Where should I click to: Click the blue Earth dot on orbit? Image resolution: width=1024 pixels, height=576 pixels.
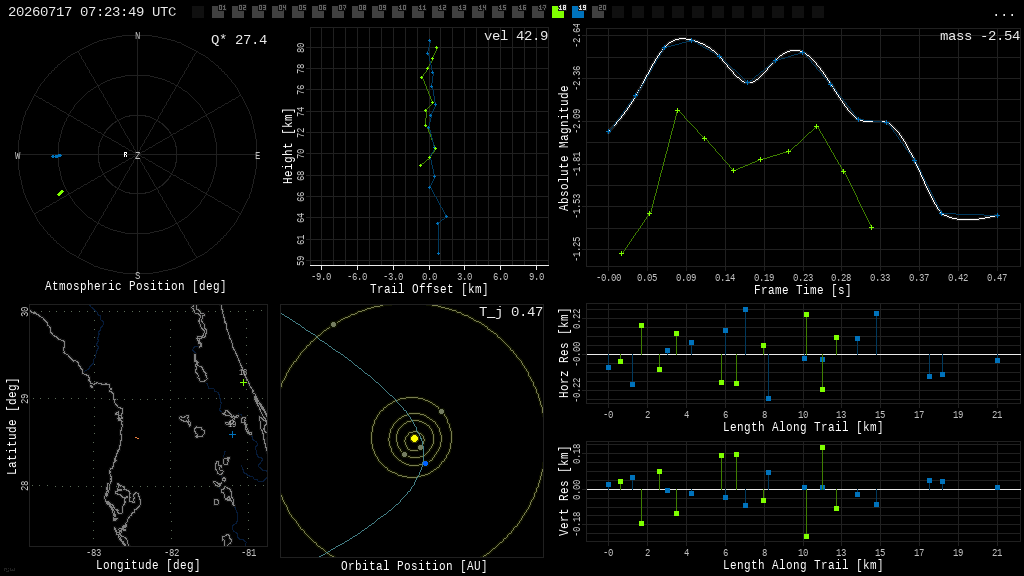click(425, 463)
